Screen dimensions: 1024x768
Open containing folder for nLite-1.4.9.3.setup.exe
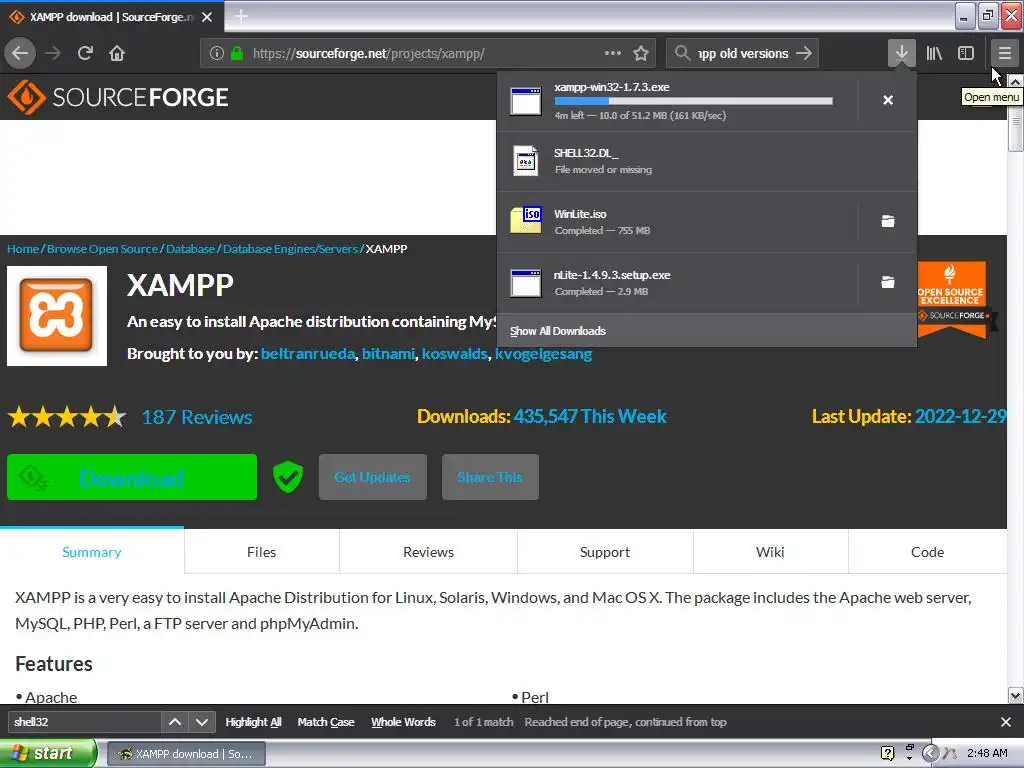[x=888, y=282]
